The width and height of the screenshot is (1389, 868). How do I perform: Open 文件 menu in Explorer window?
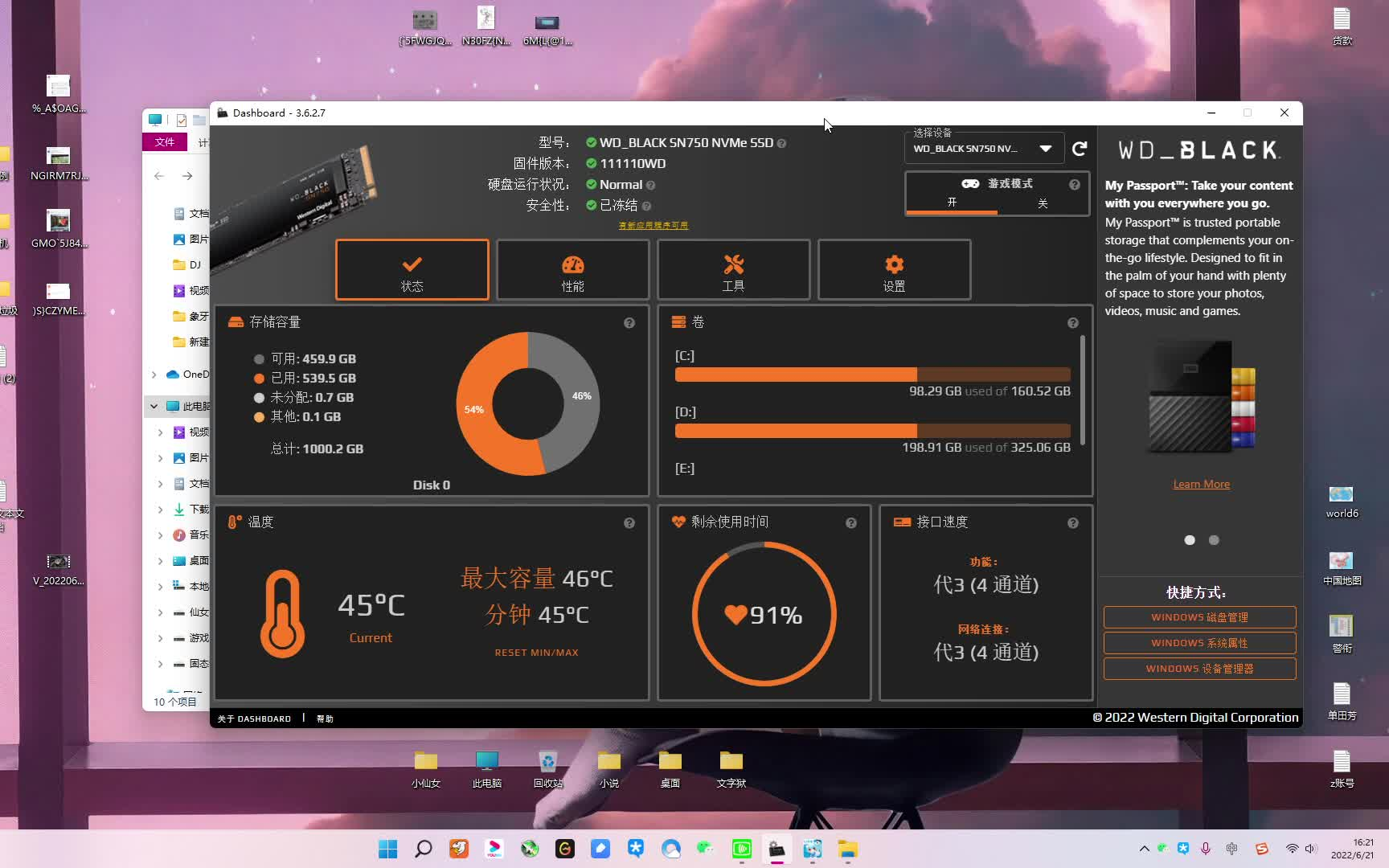coord(165,142)
